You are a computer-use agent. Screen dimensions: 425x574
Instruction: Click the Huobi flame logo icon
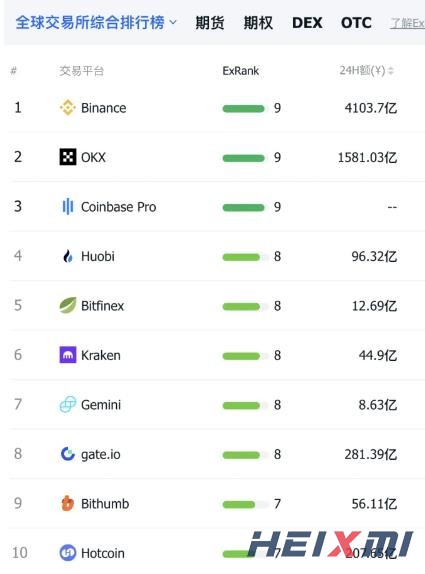coord(68,256)
